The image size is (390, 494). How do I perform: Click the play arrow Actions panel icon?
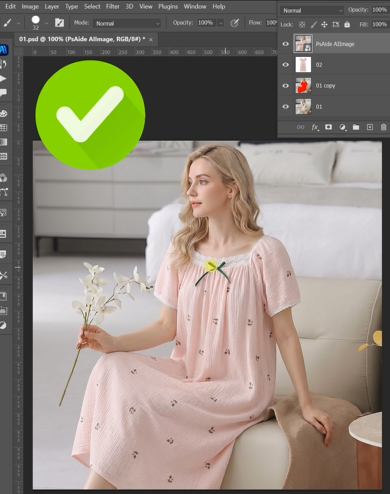pos(3,79)
